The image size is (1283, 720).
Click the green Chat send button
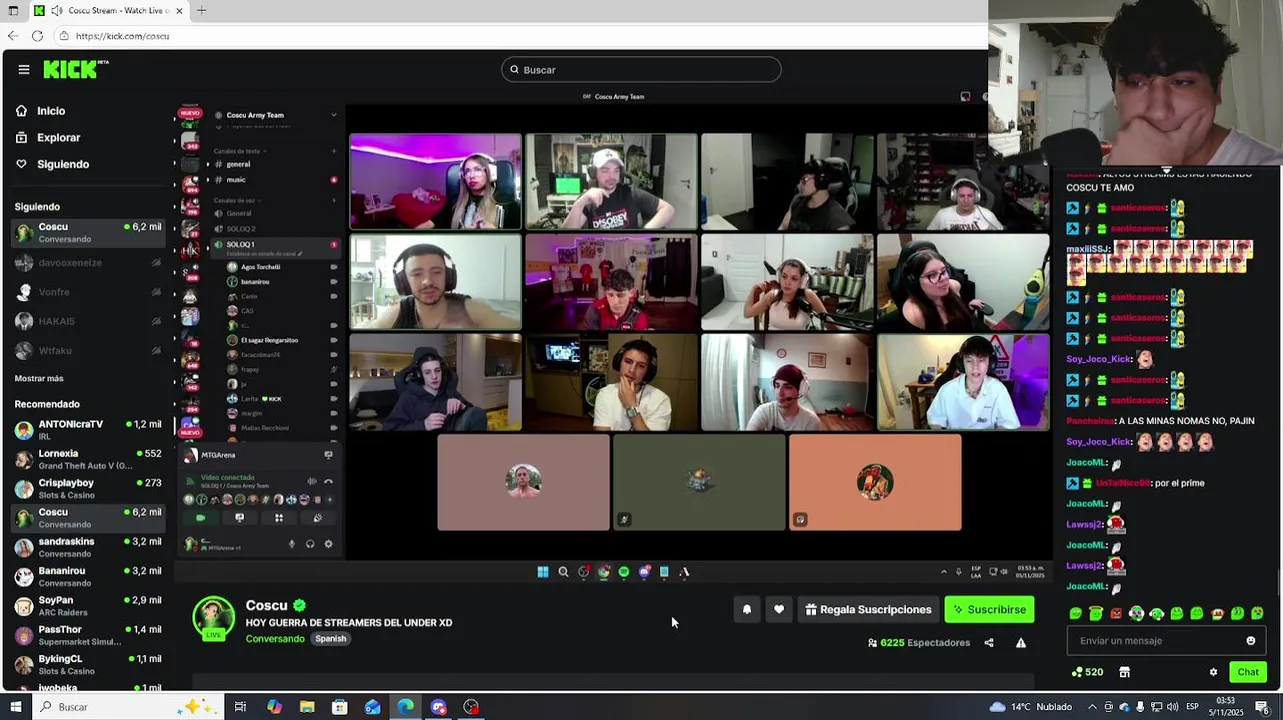pyautogui.click(x=1248, y=672)
